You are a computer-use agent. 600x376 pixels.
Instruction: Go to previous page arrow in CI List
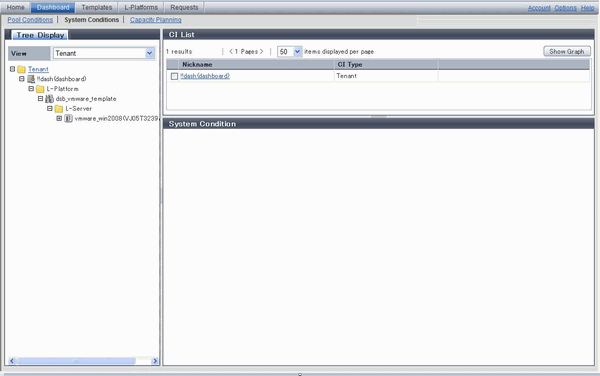pyautogui.click(x=231, y=52)
